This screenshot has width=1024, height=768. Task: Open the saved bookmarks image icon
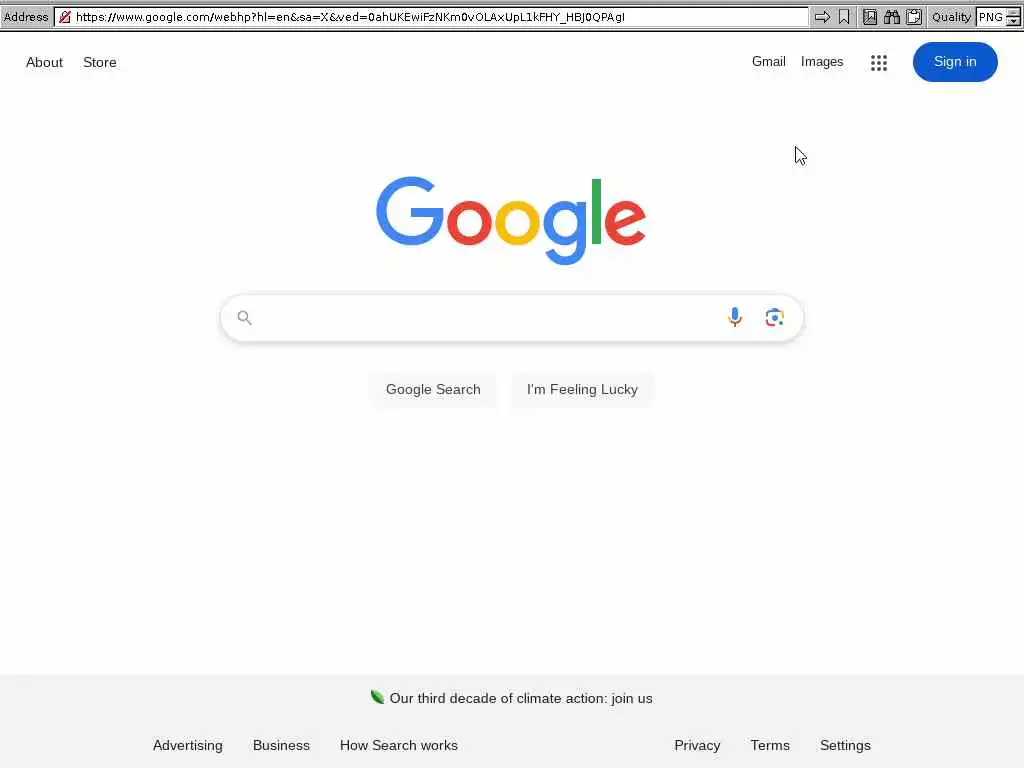[870, 17]
